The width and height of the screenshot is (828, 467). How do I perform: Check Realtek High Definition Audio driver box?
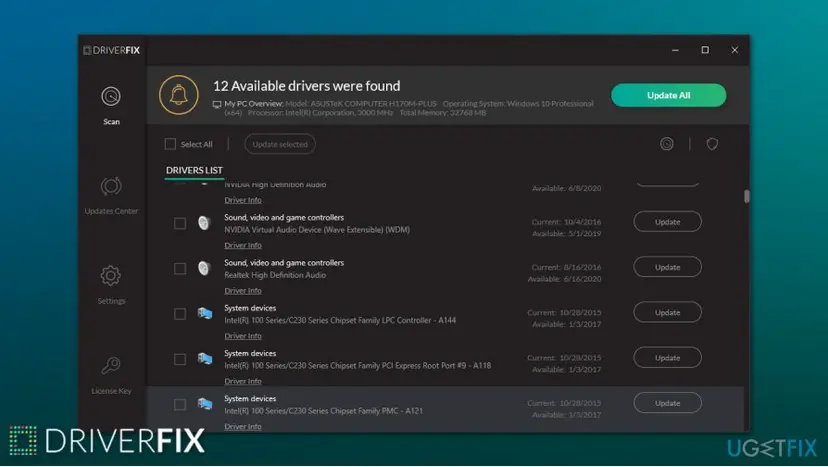(180, 269)
